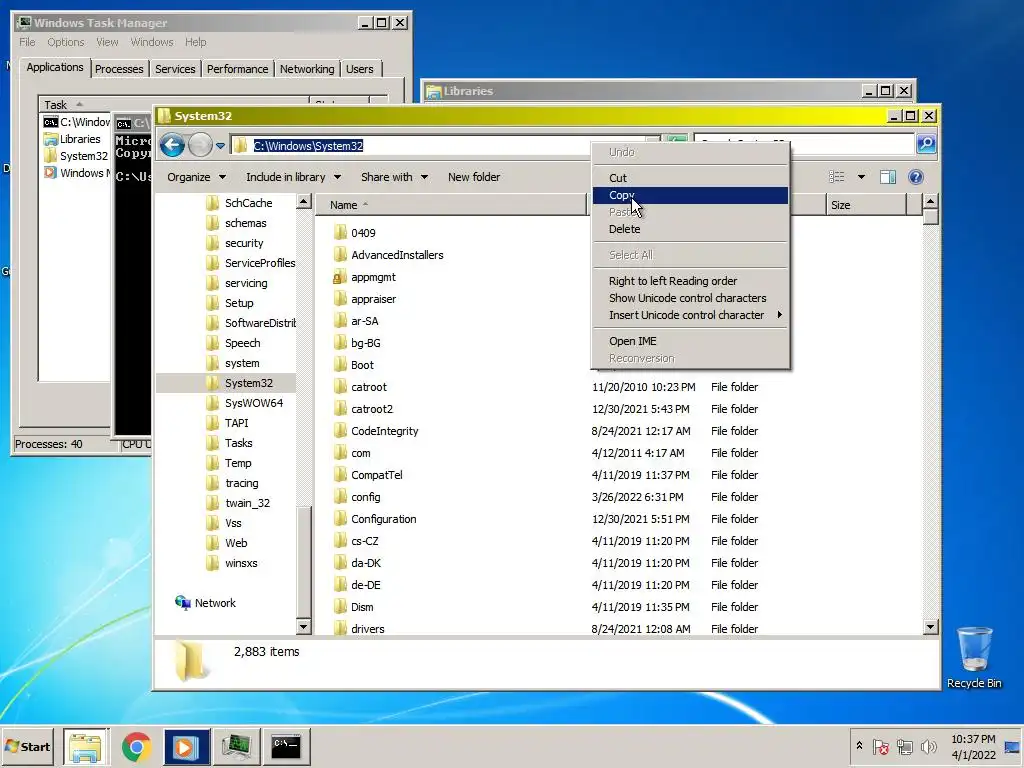Open Command Prompt taskbar icon
This screenshot has height=768, width=1024.
[285, 746]
